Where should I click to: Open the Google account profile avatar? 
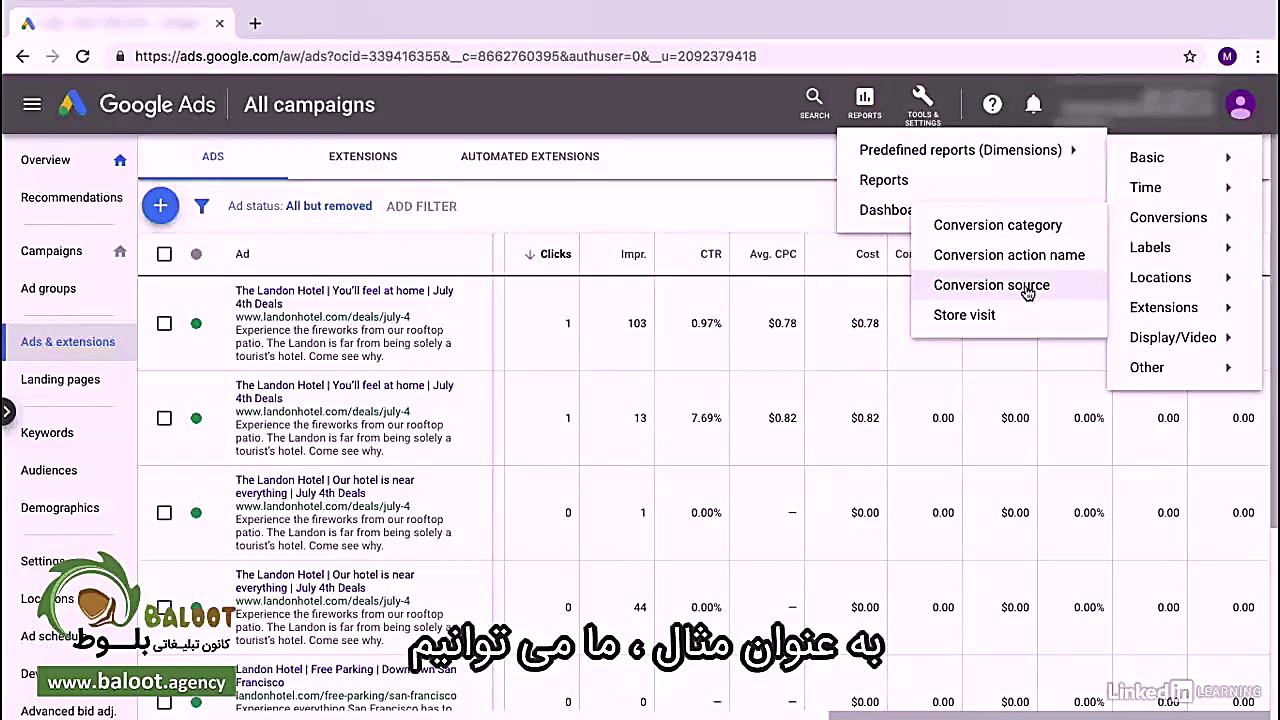pyautogui.click(x=1240, y=104)
